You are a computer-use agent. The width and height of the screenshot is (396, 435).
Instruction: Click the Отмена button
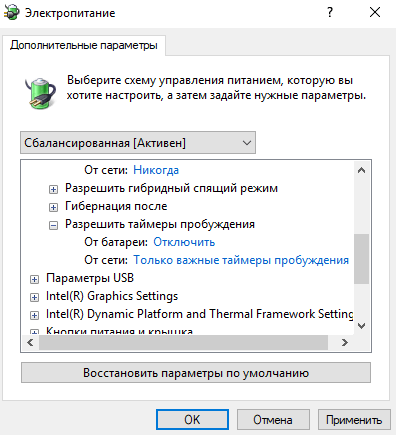(x=273, y=420)
